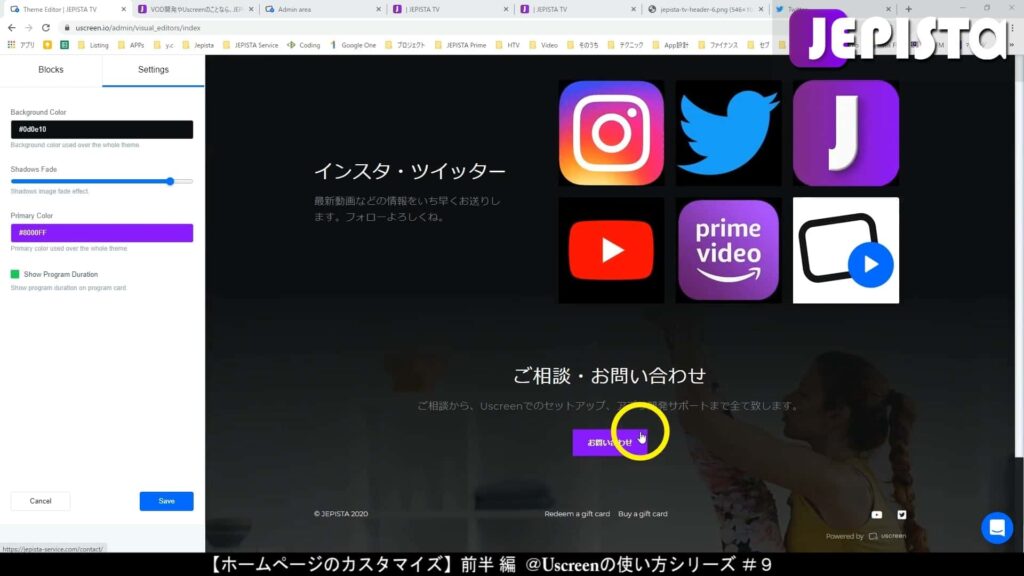Click the Powered by uscreen link
Viewport: 1024px width, 576px height.
point(866,536)
